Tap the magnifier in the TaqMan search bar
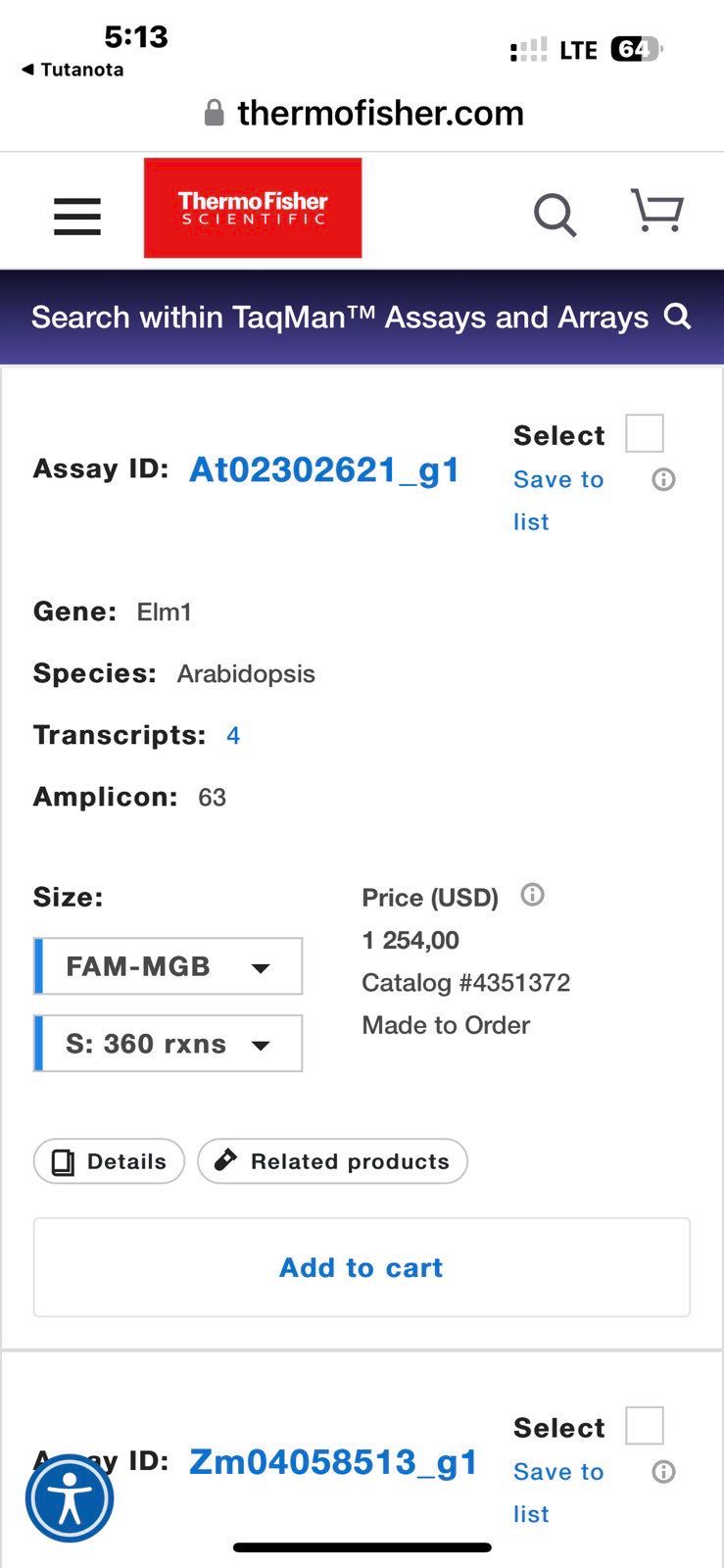The height and width of the screenshot is (1568, 724). pyautogui.click(x=678, y=317)
